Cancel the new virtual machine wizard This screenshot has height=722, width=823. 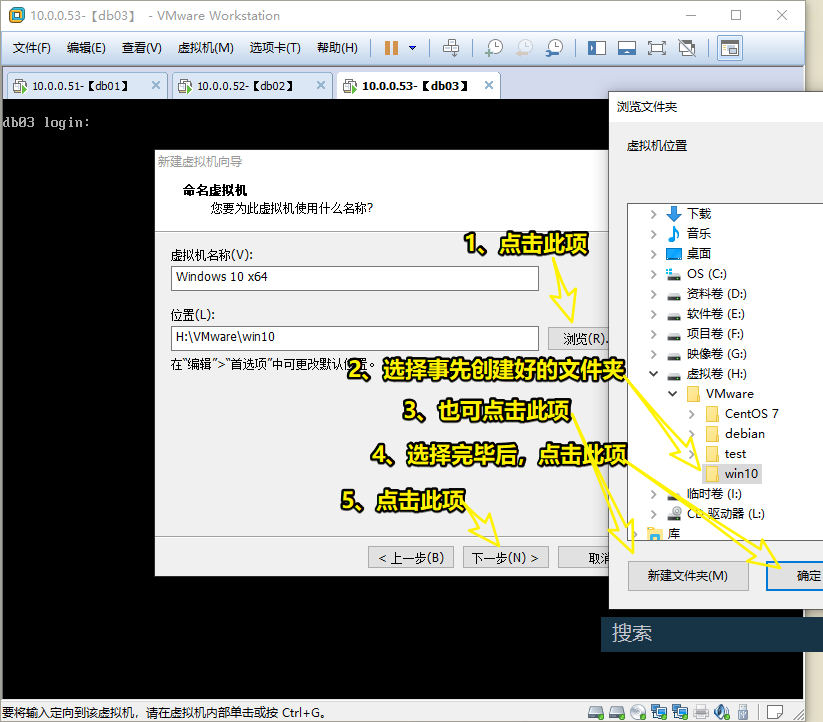[x=583, y=557]
